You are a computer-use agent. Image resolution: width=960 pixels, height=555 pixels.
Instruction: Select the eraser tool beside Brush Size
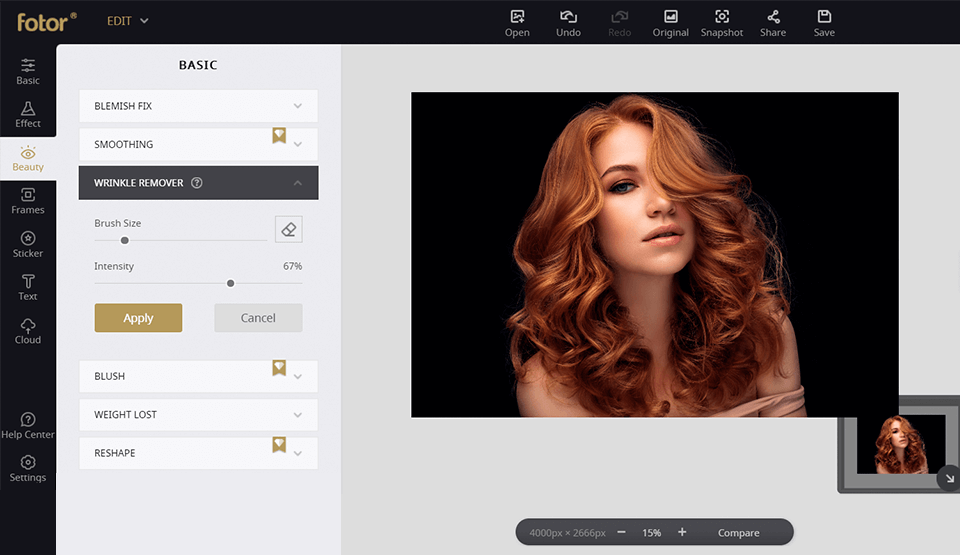[x=288, y=229]
